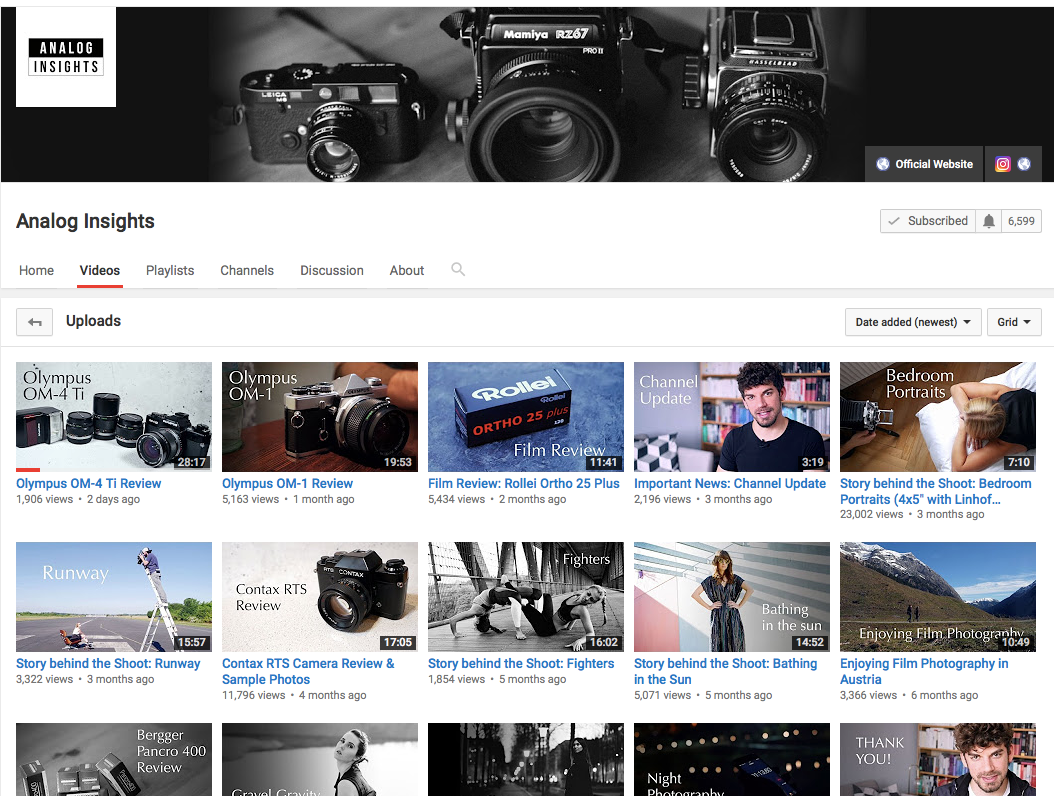Click the Bedroom Portraits video thumbnail
1054x796 pixels.
pos(938,417)
